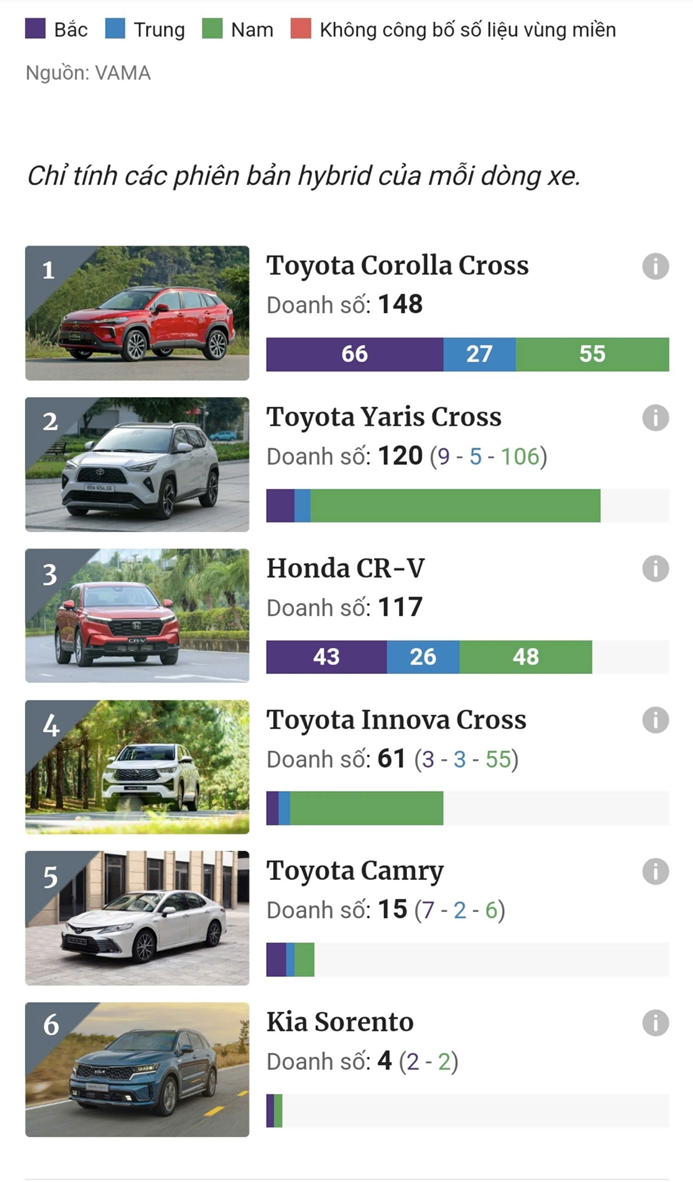
Task: Open Toyota Camry info icon
Action: click(x=655, y=872)
